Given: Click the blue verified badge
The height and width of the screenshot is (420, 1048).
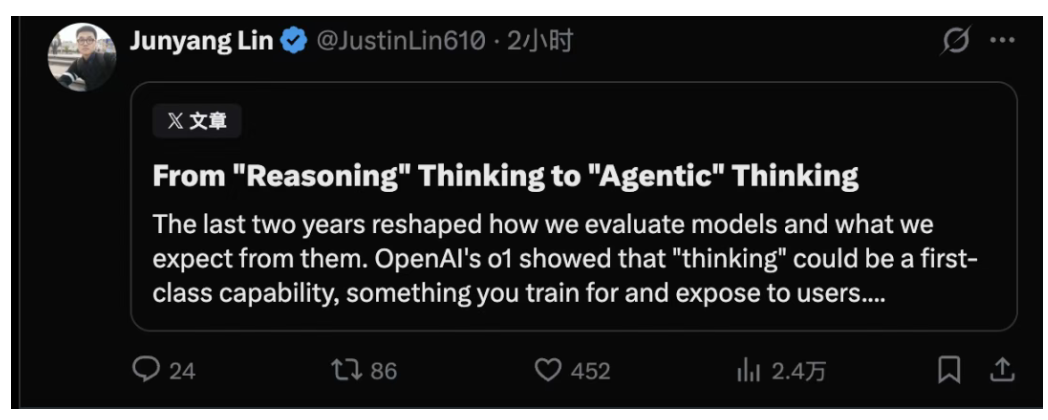Looking at the screenshot, I should pyautogui.click(x=293, y=43).
